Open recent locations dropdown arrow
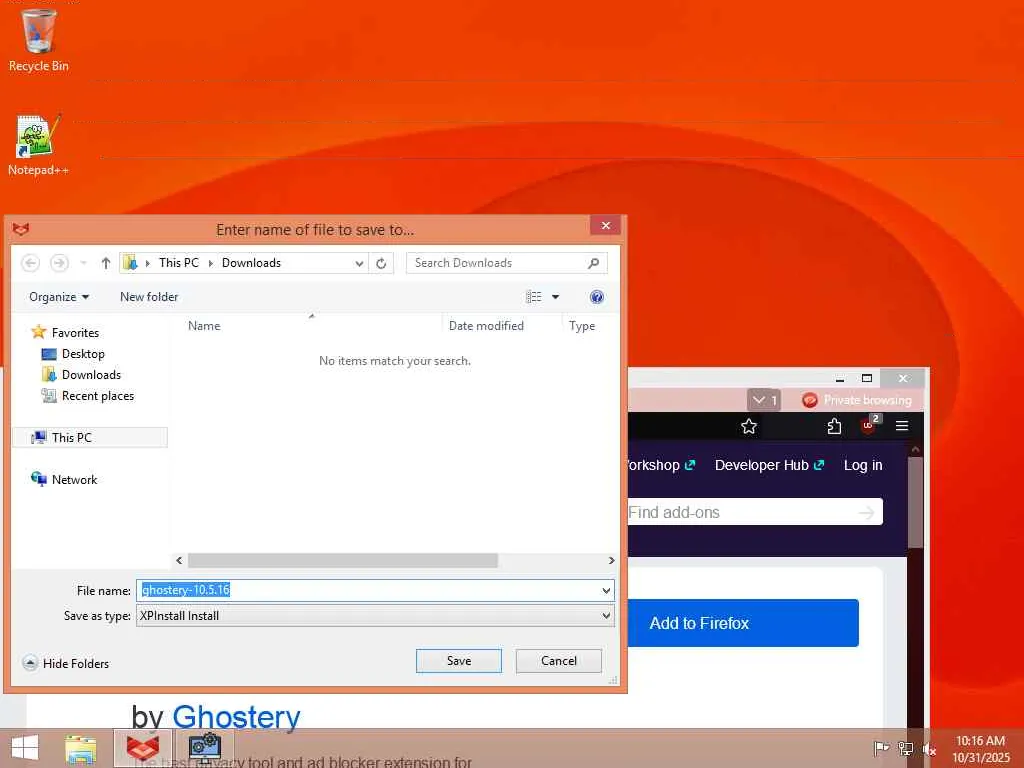The height and width of the screenshot is (768, 1024). point(84,263)
